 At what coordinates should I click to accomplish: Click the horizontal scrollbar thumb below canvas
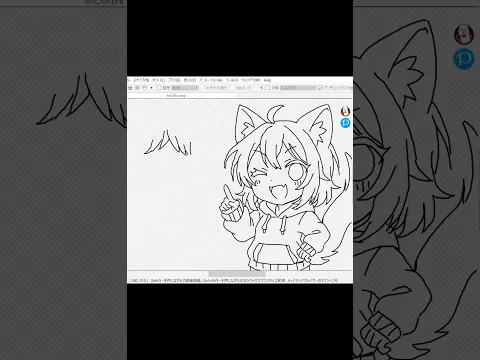click(x=237, y=274)
